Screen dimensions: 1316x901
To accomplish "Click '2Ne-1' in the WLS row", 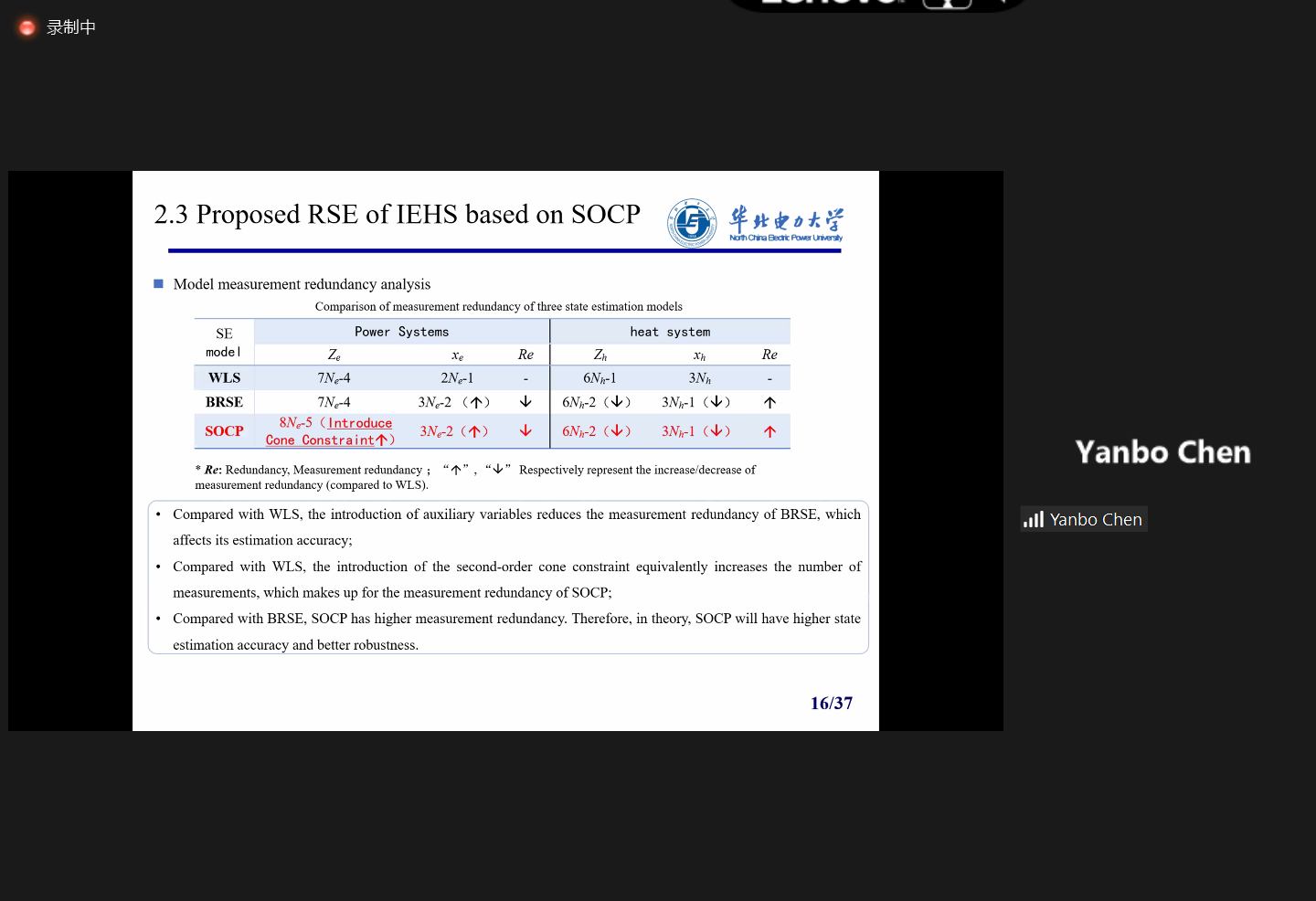I will (x=457, y=378).
